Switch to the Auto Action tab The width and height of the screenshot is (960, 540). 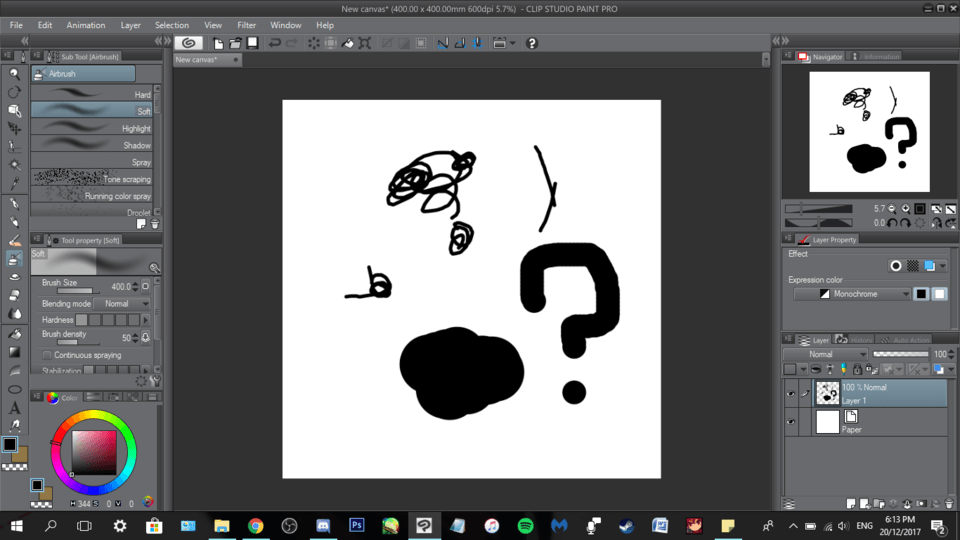tap(904, 340)
